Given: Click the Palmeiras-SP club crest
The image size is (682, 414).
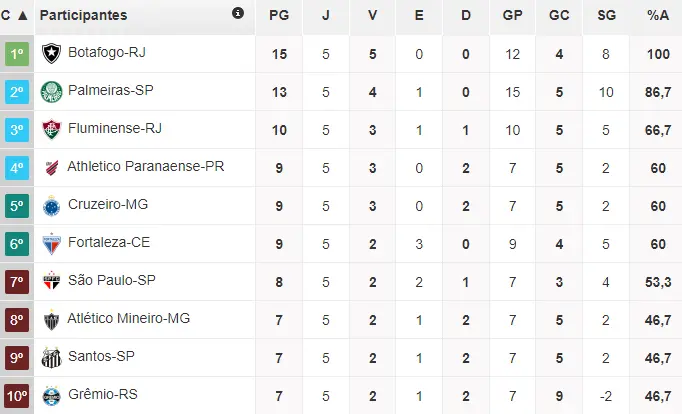Looking at the screenshot, I should coord(51,92).
